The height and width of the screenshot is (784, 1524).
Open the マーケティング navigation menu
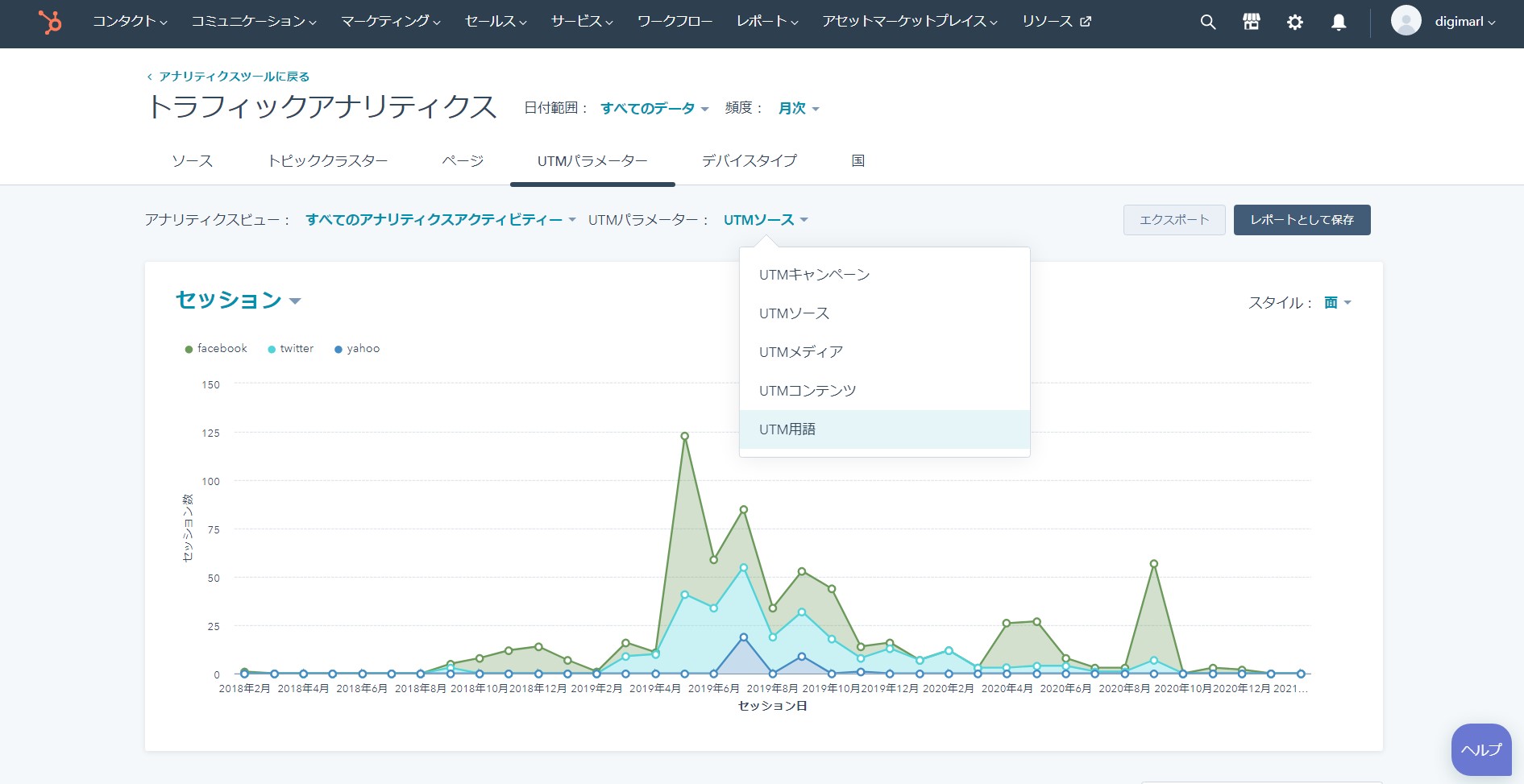[391, 22]
